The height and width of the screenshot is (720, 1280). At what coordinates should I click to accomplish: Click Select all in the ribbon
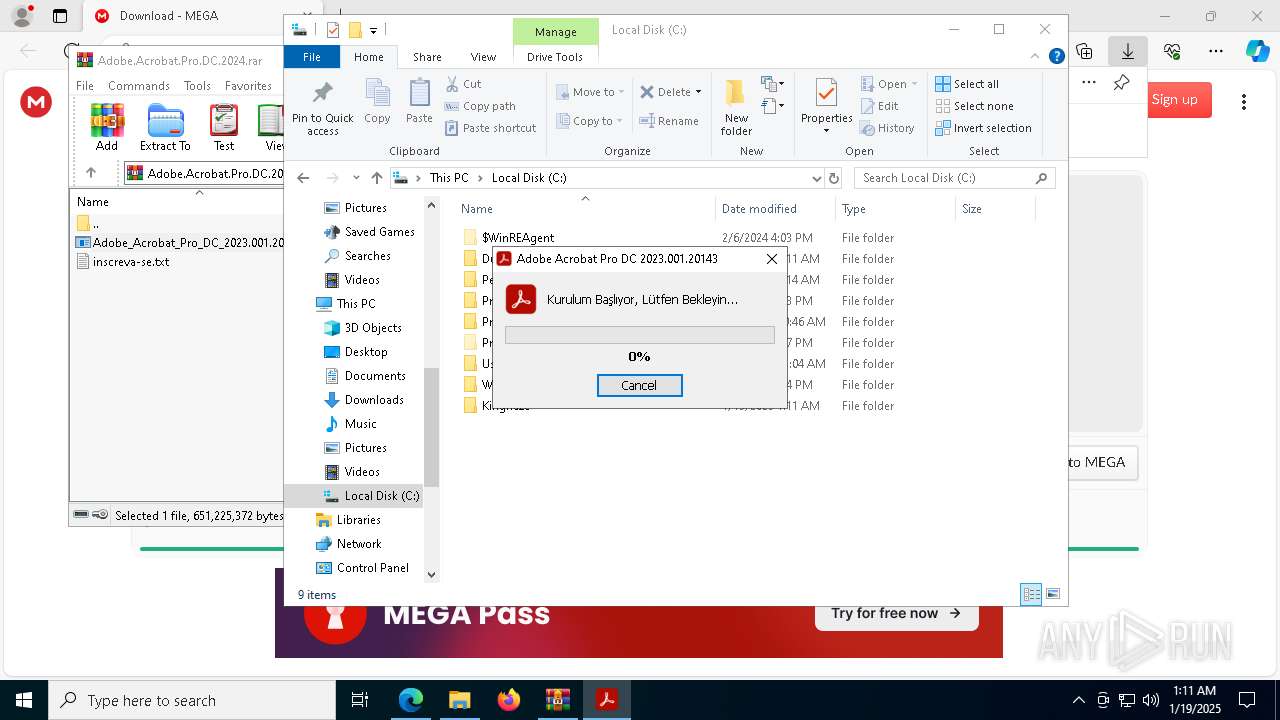click(967, 84)
